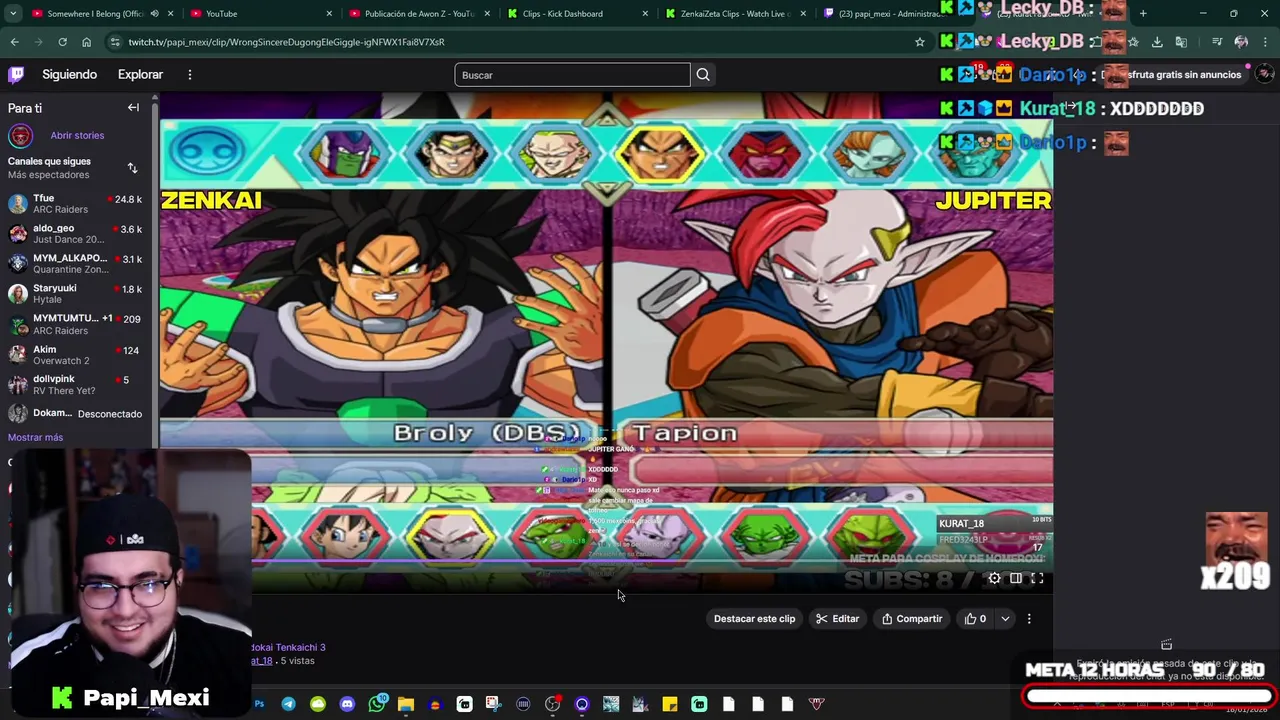Switch the clip player to fullscreen

1037,578
